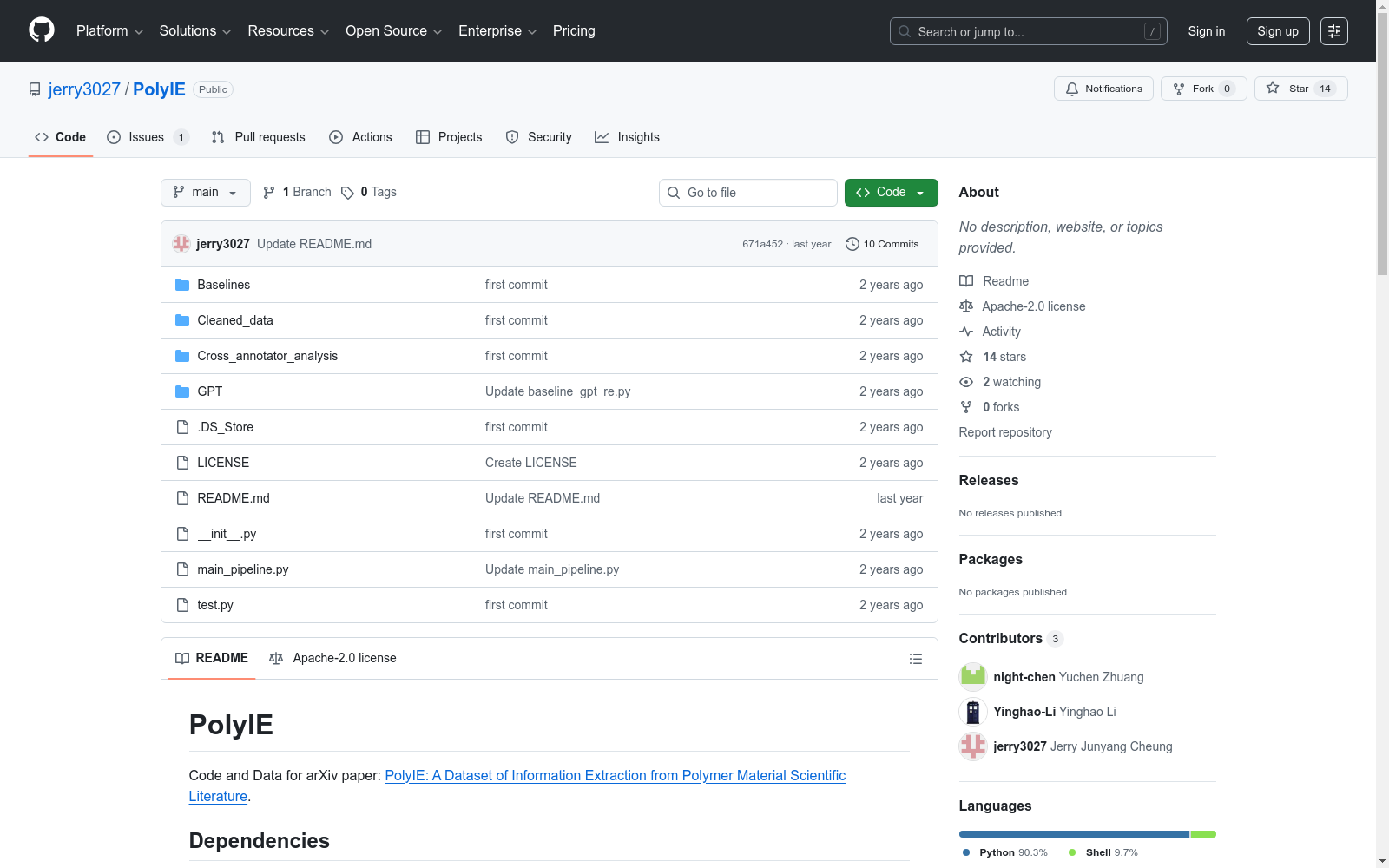Viewport: 1389px width, 868px height.
Task: Switch to the Actions tab
Action: click(361, 137)
